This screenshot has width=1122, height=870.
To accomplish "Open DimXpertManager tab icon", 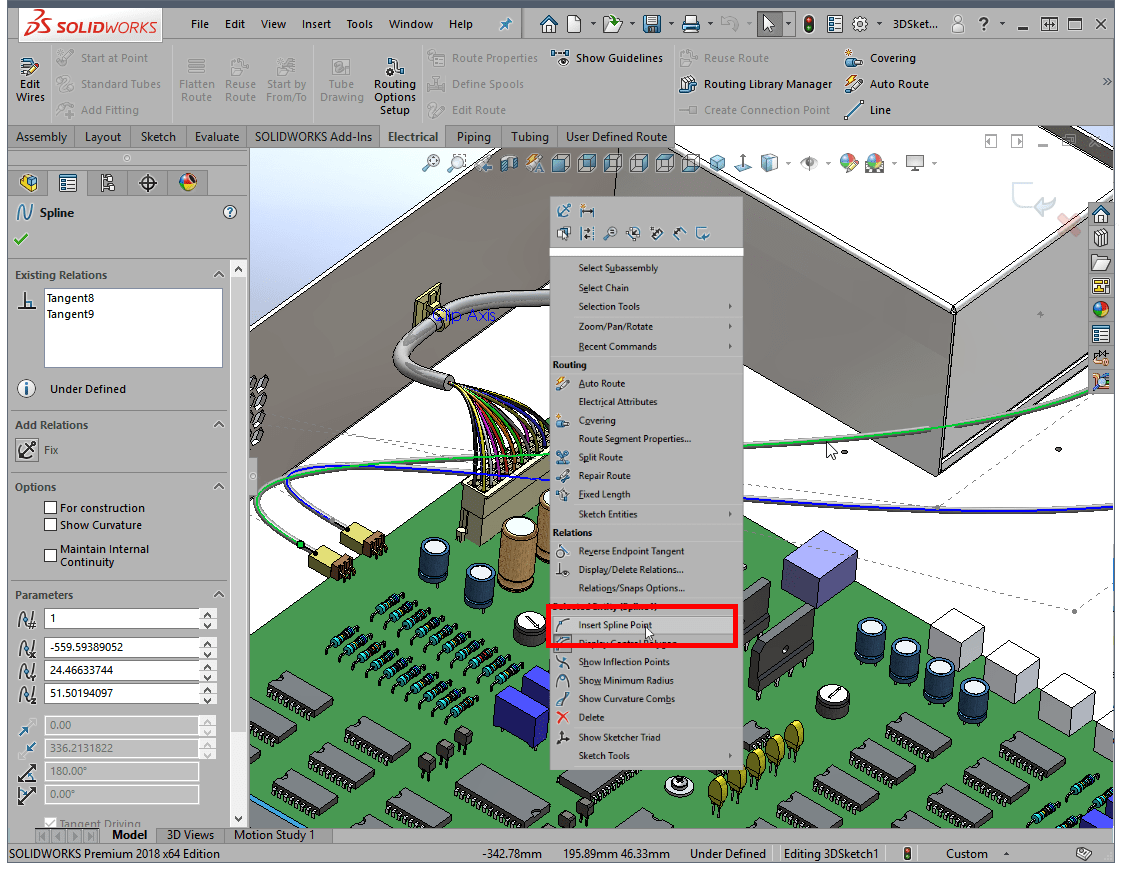I will 147,183.
